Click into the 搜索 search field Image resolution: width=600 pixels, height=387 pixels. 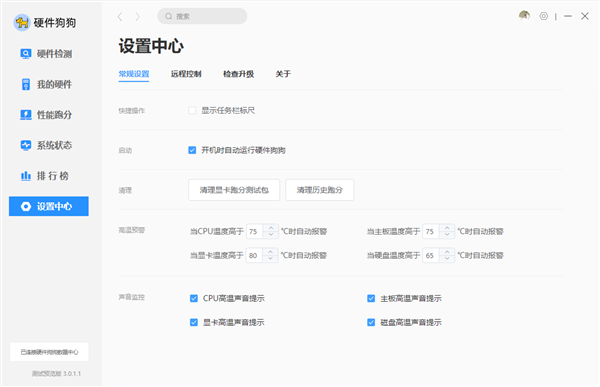click(202, 16)
